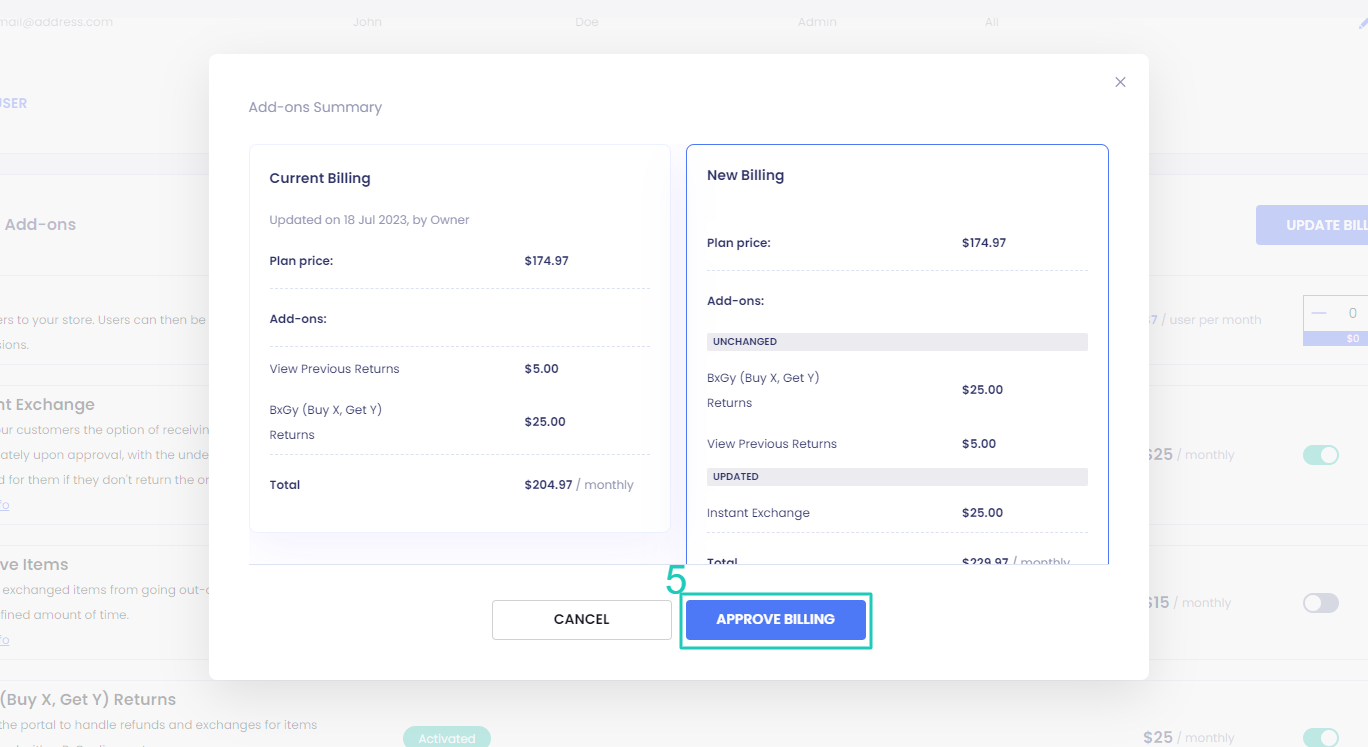Click the Approve Billing button
Image resolution: width=1368 pixels, height=747 pixels.
(775, 619)
